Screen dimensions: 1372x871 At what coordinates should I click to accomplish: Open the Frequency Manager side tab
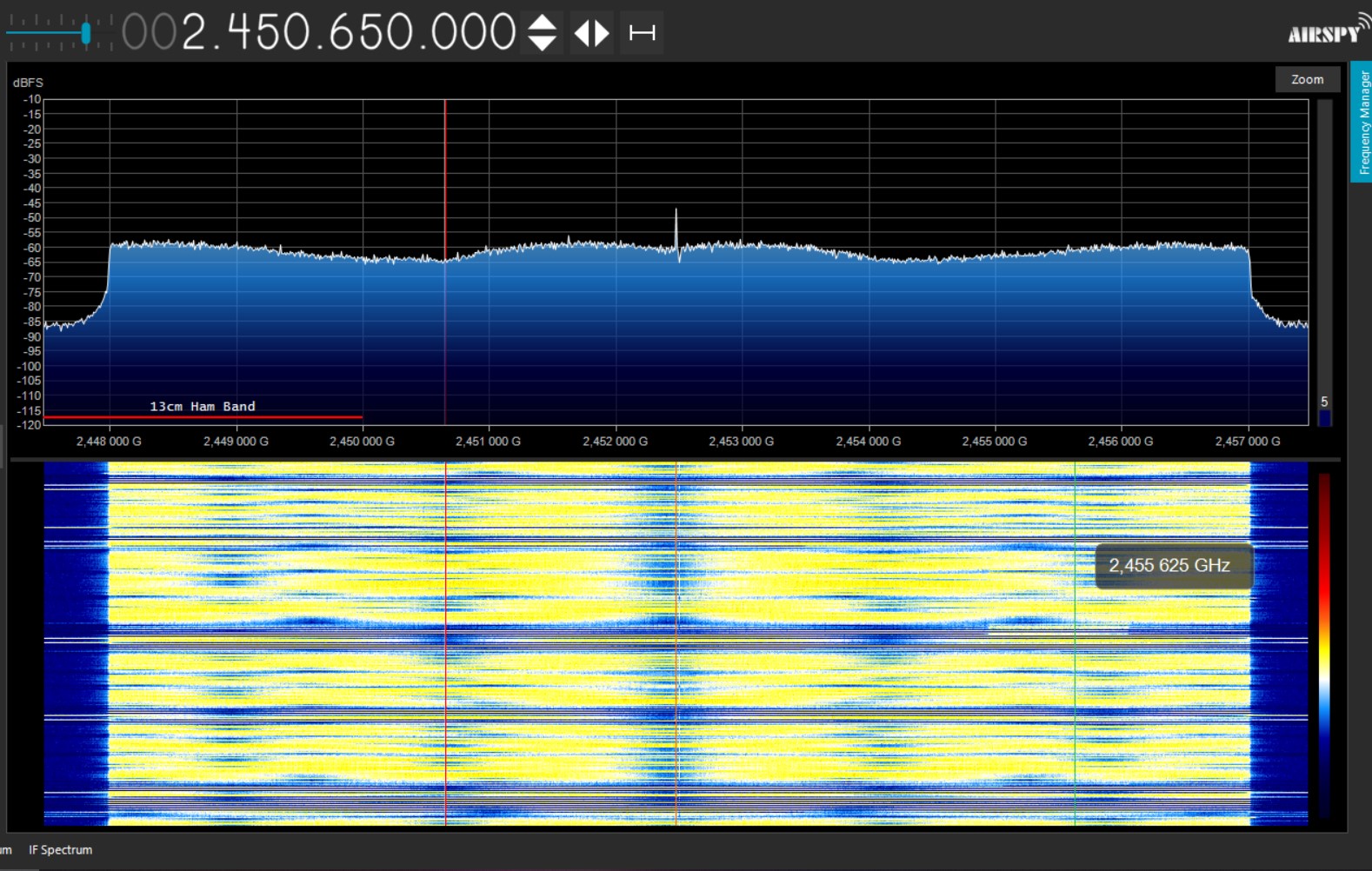(x=1362, y=122)
